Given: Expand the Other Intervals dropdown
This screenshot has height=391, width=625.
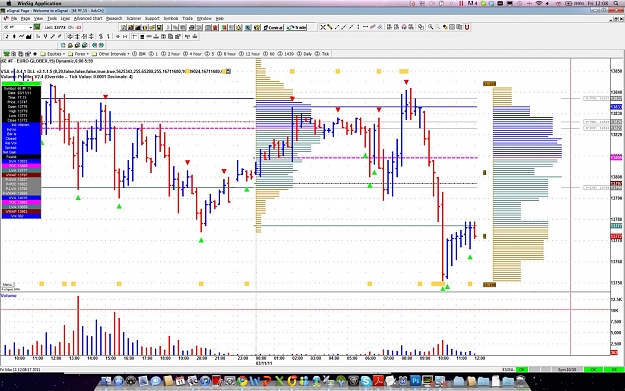Looking at the screenshot, I should (111, 54).
